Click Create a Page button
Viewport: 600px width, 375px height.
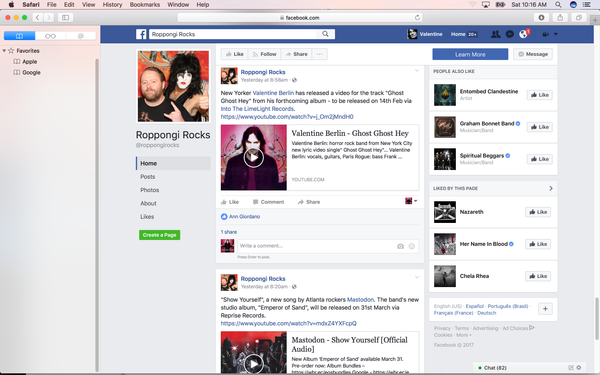[x=160, y=235]
